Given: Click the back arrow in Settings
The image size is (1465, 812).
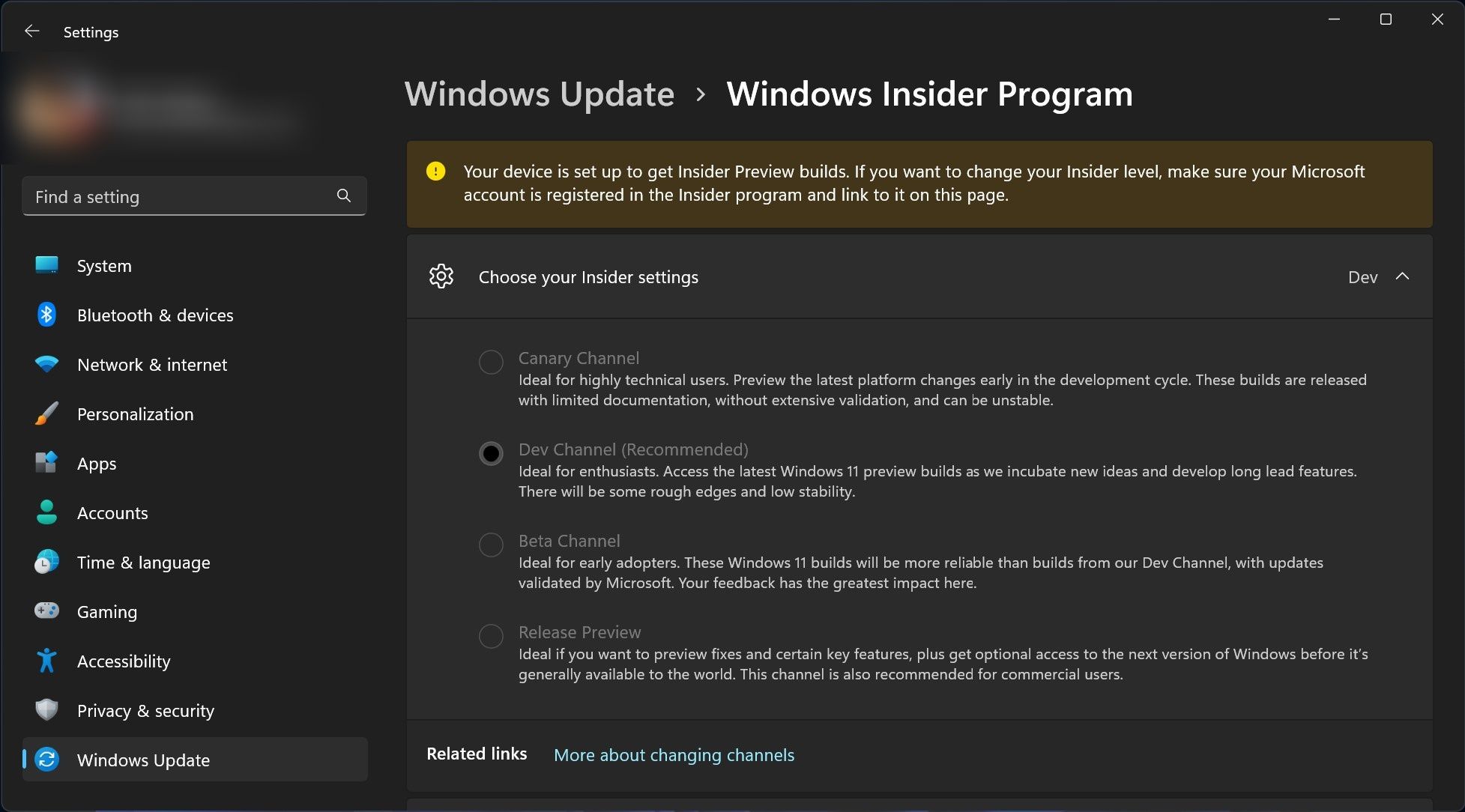Looking at the screenshot, I should (31, 31).
